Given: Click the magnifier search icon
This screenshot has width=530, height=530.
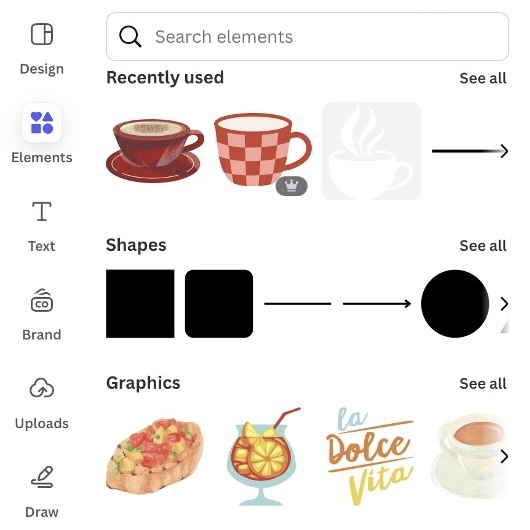Looking at the screenshot, I should pyautogui.click(x=130, y=37).
